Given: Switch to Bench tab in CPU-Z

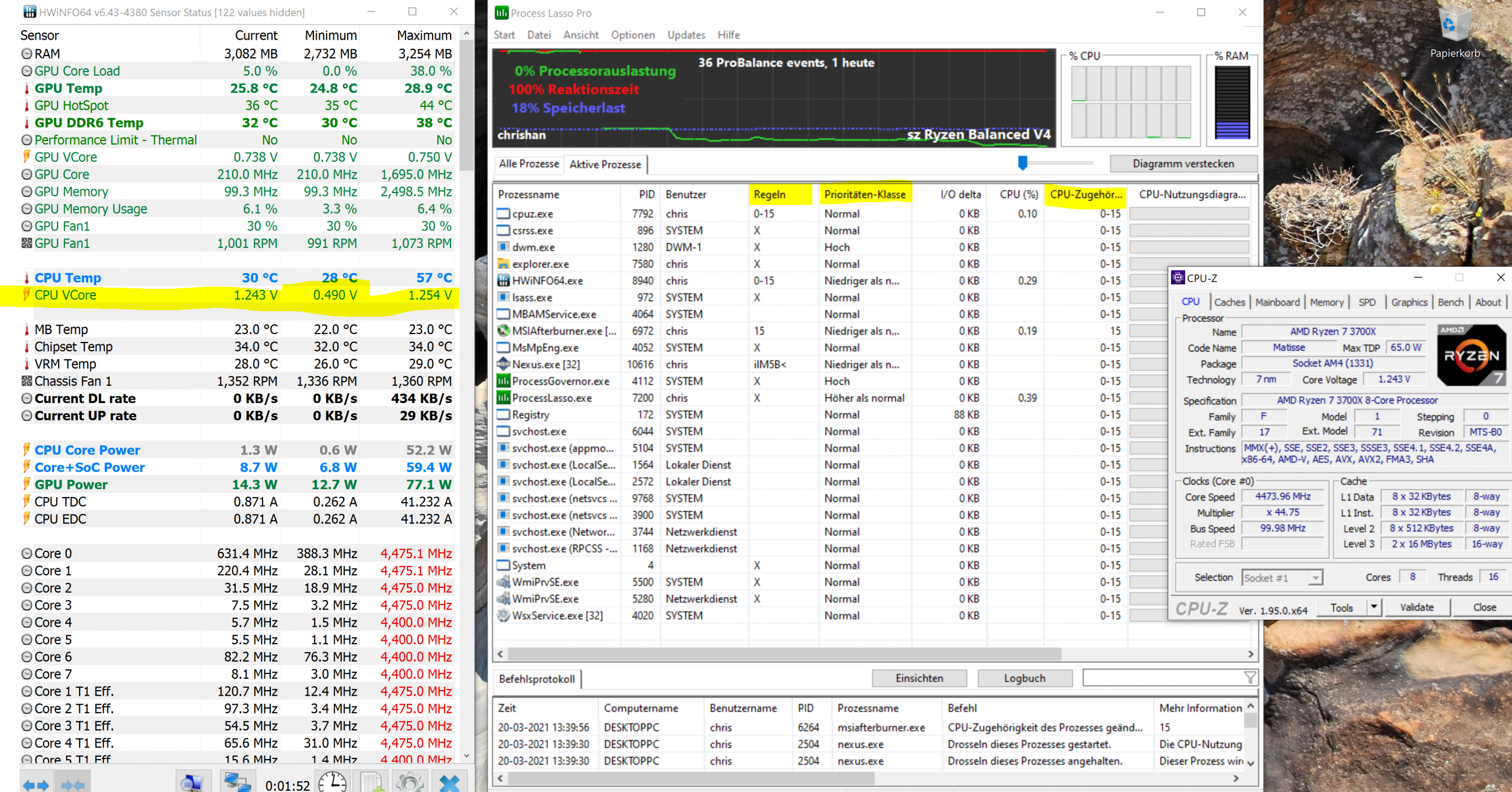Looking at the screenshot, I should click(1450, 302).
